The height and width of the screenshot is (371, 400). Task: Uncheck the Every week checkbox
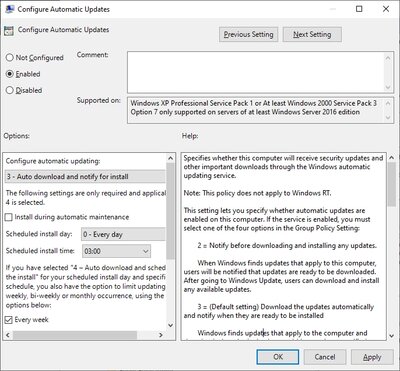coord(9,320)
